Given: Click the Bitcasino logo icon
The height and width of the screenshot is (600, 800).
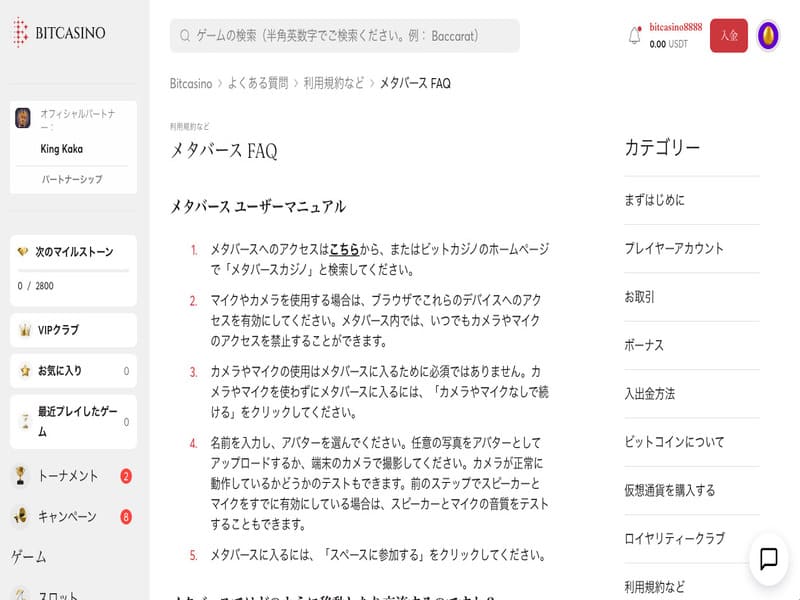Looking at the screenshot, I should pos(21,33).
